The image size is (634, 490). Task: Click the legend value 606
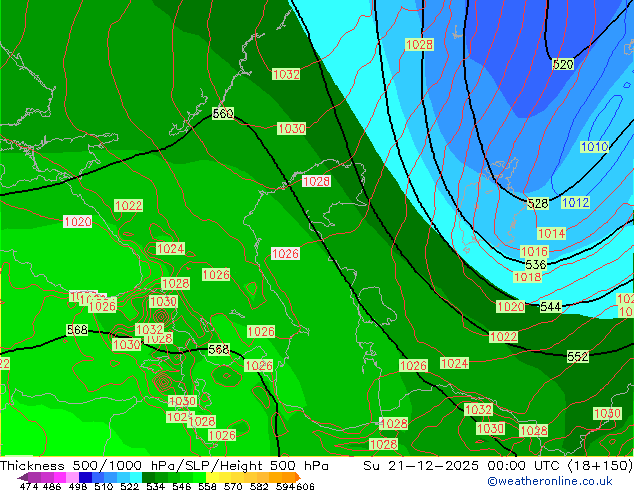[304, 486]
